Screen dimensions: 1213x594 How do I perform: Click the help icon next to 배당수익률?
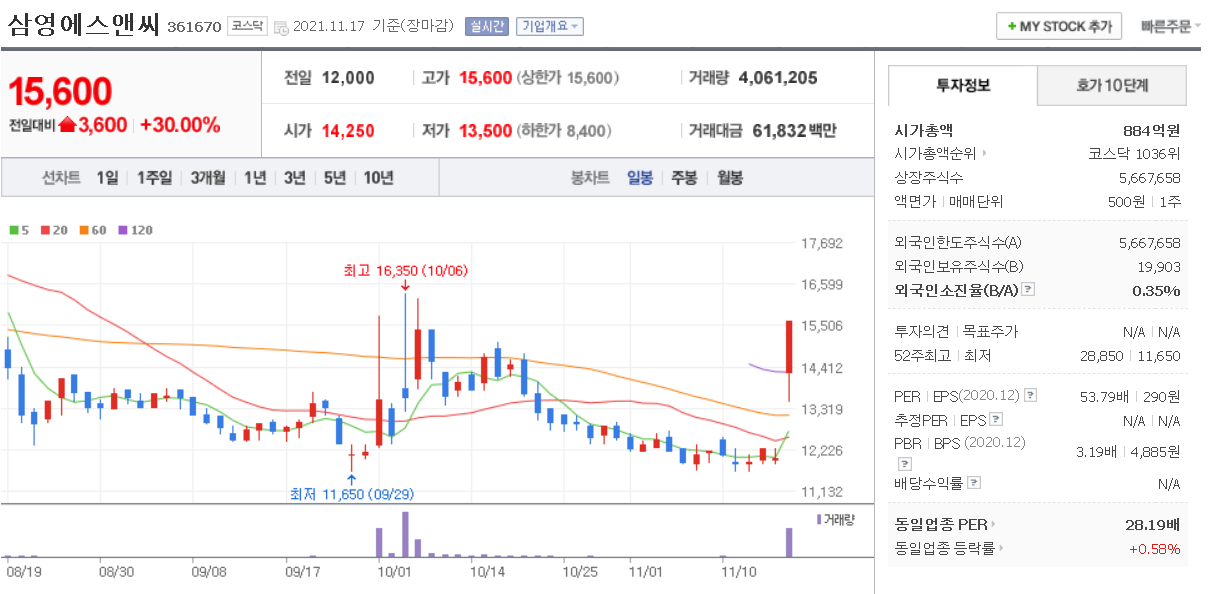974,483
